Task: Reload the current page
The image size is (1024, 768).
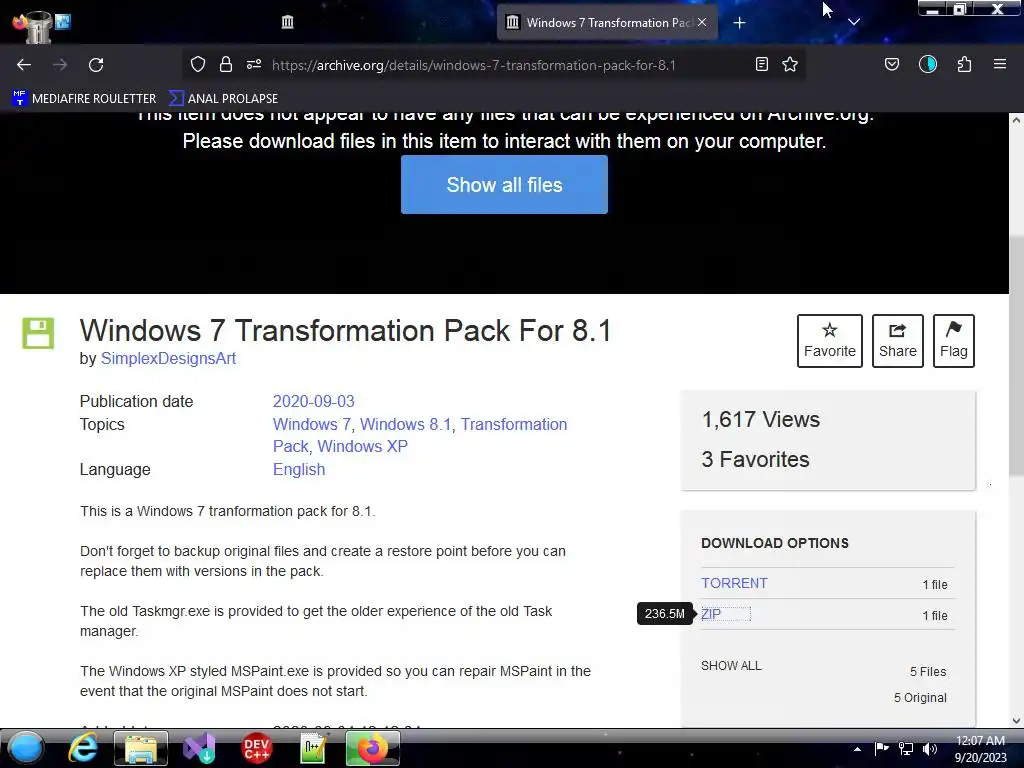Action: coord(96,65)
